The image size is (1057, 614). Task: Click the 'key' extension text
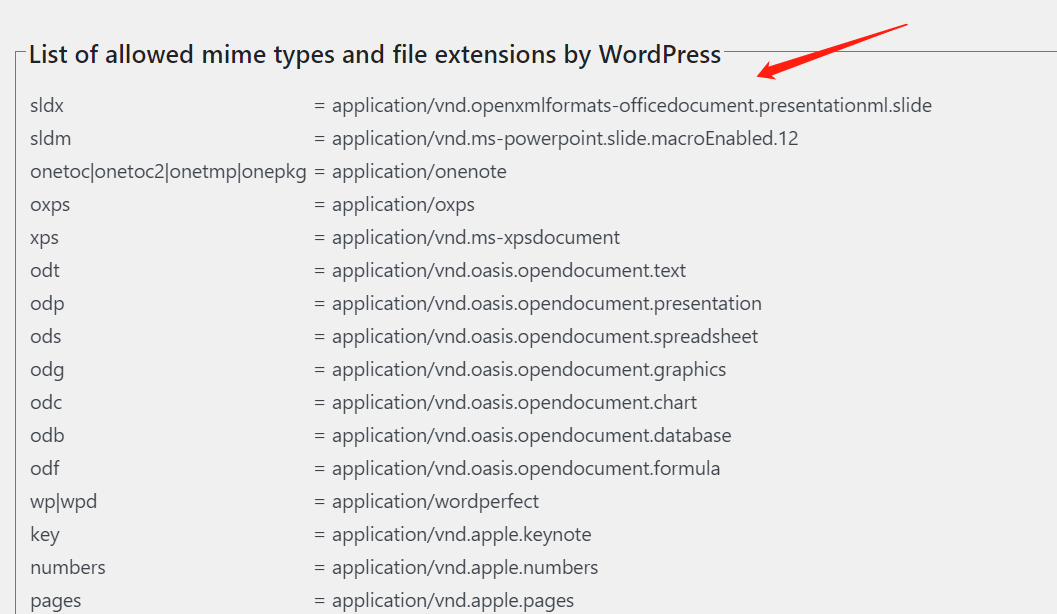coord(44,535)
